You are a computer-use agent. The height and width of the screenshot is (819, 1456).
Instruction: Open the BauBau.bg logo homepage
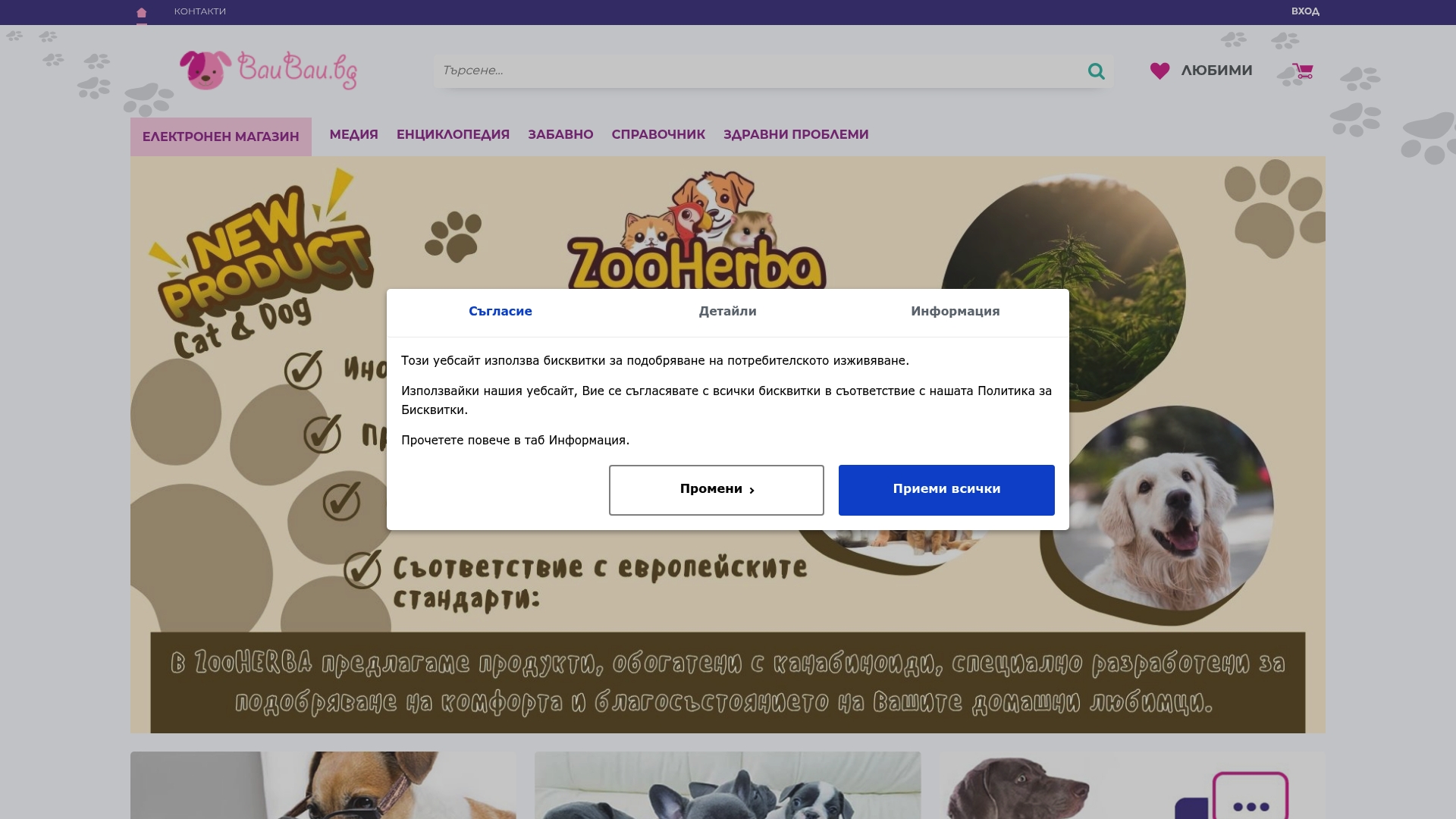(x=268, y=71)
